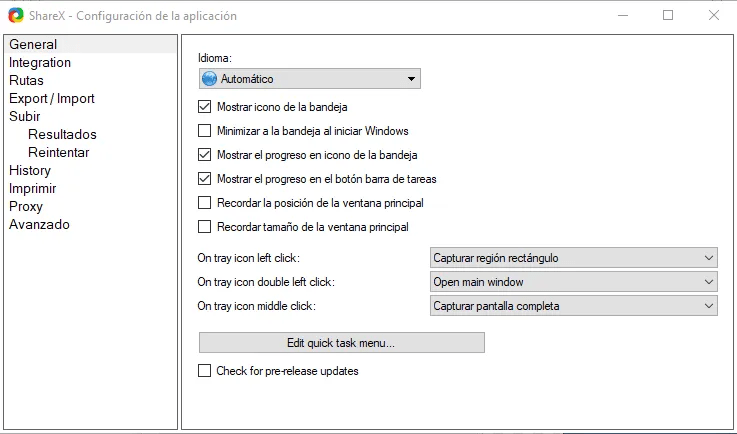
Task: Click the ShareX logo in title bar
Action: click(14, 15)
